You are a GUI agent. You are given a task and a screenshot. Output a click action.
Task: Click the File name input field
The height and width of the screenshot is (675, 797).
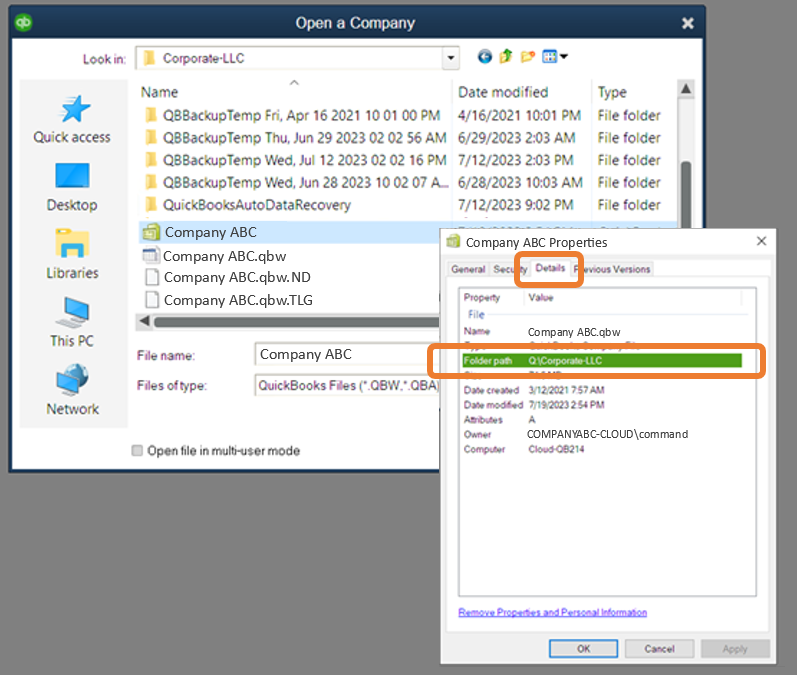point(348,354)
